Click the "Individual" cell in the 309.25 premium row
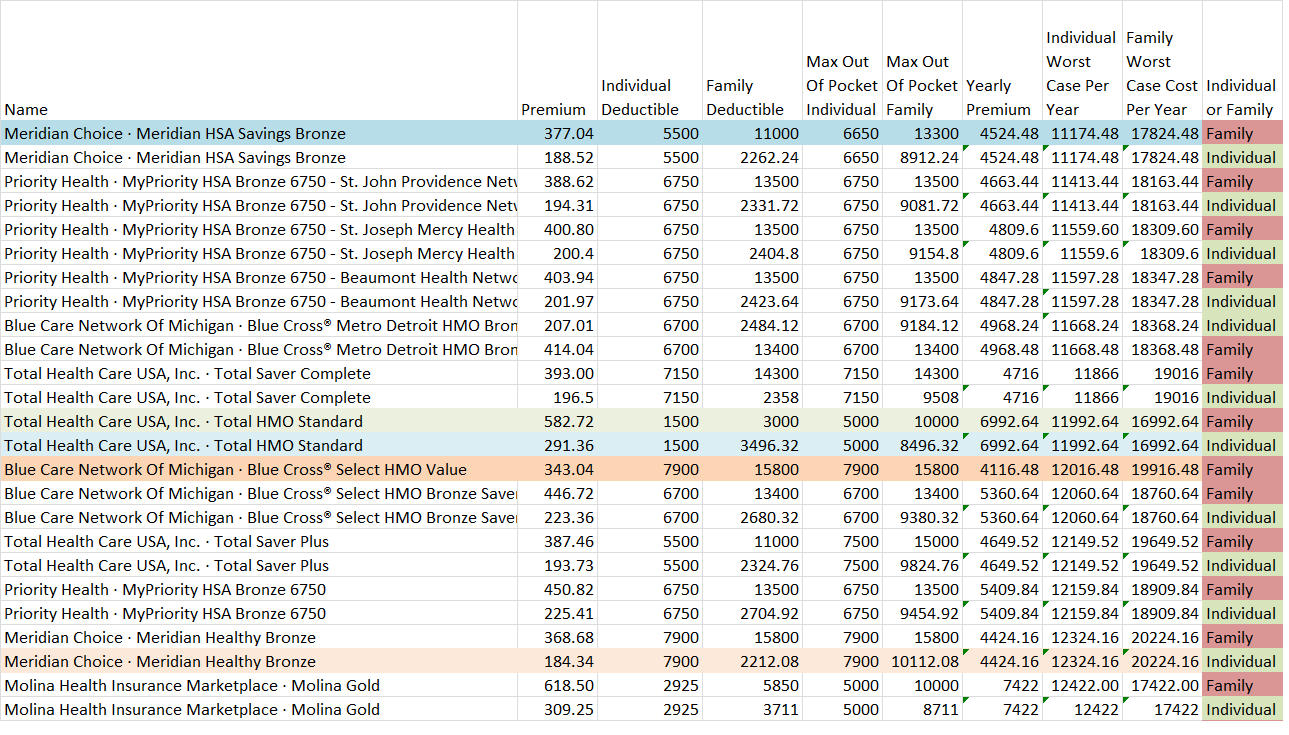Image resolution: width=1289 pixels, height=735 pixels. [x=1242, y=709]
